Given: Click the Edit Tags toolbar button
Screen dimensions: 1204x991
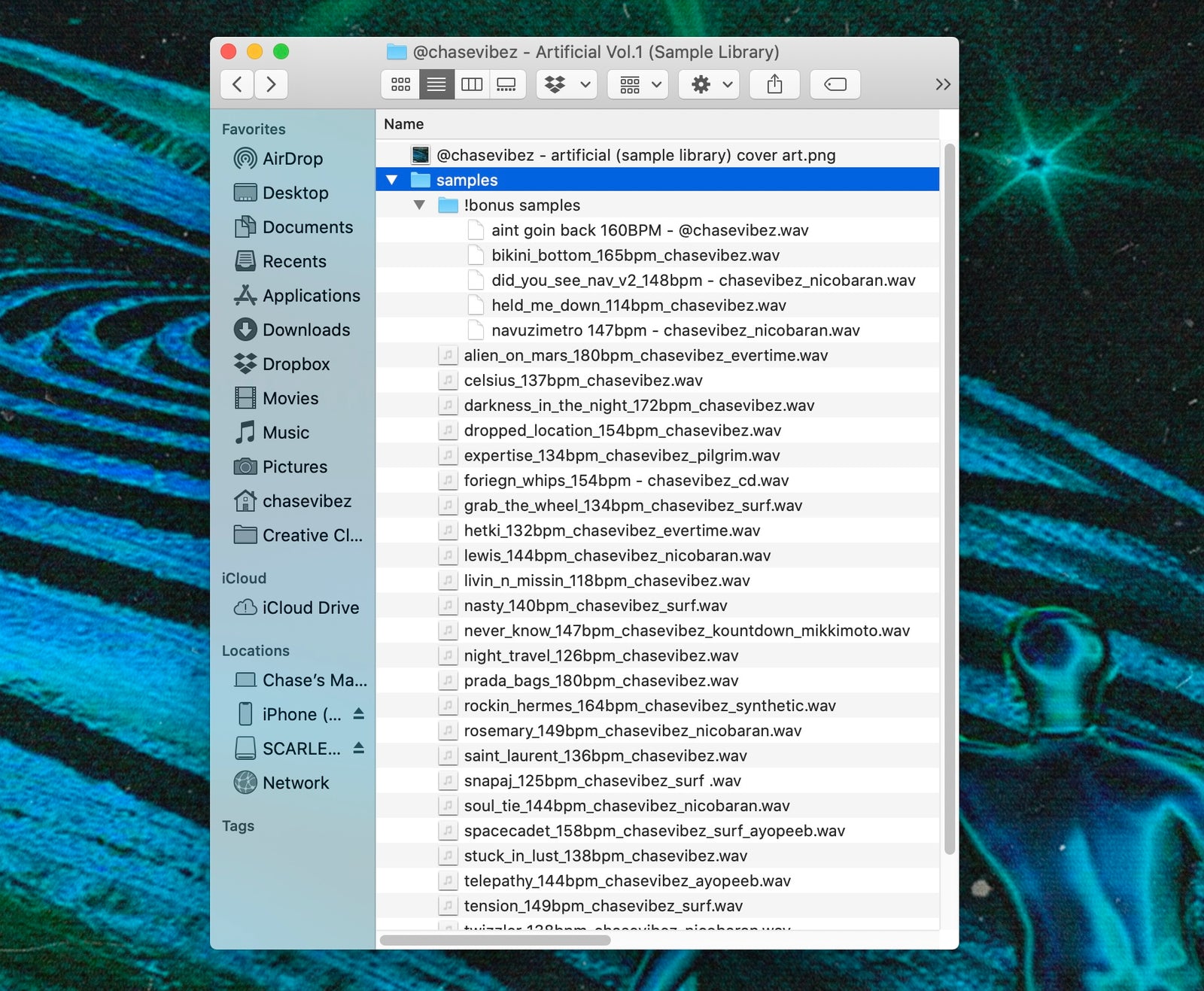Looking at the screenshot, I should [835, 84].
